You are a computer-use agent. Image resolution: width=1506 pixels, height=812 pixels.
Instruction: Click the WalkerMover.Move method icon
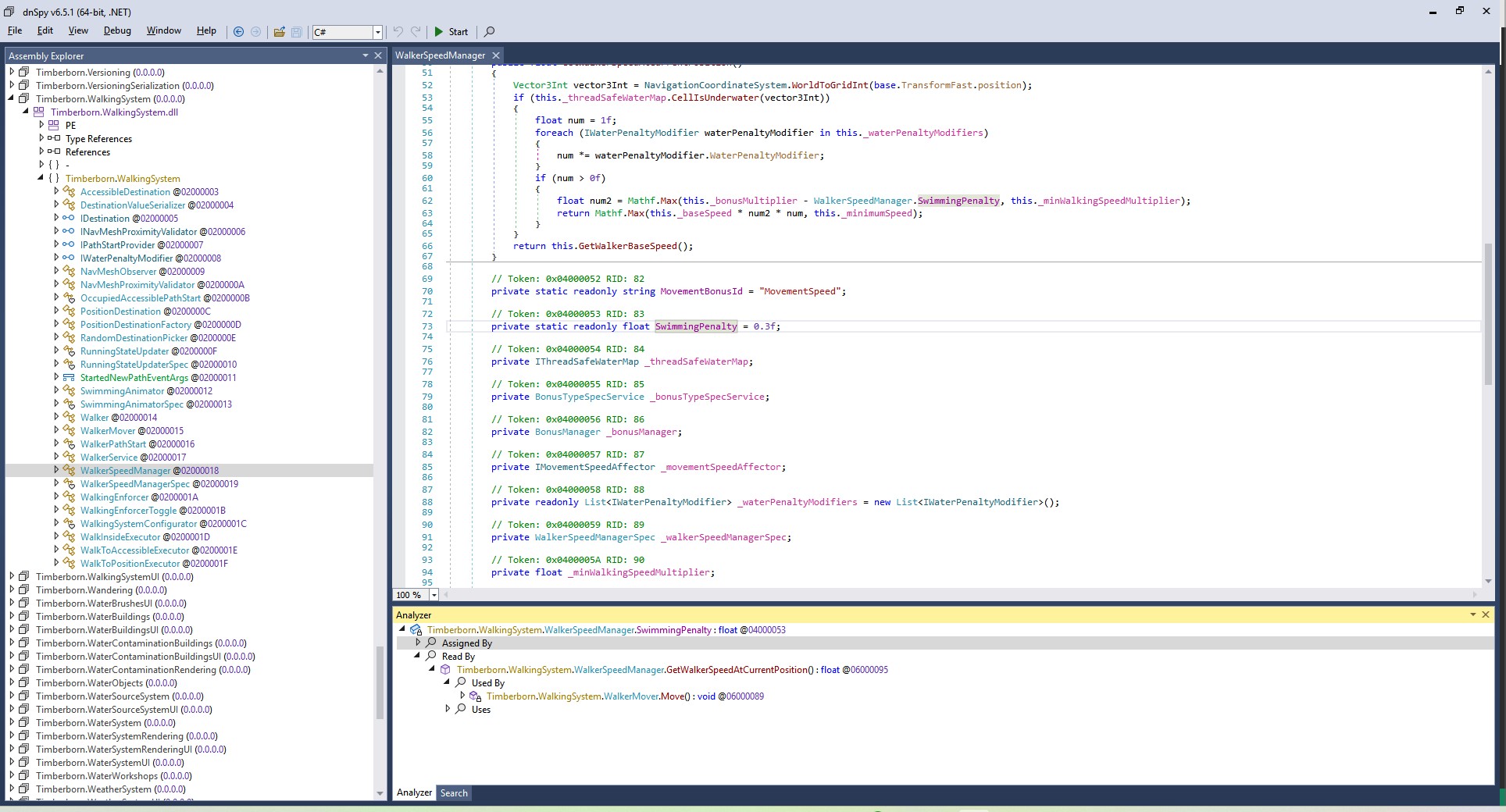[475, 696]
